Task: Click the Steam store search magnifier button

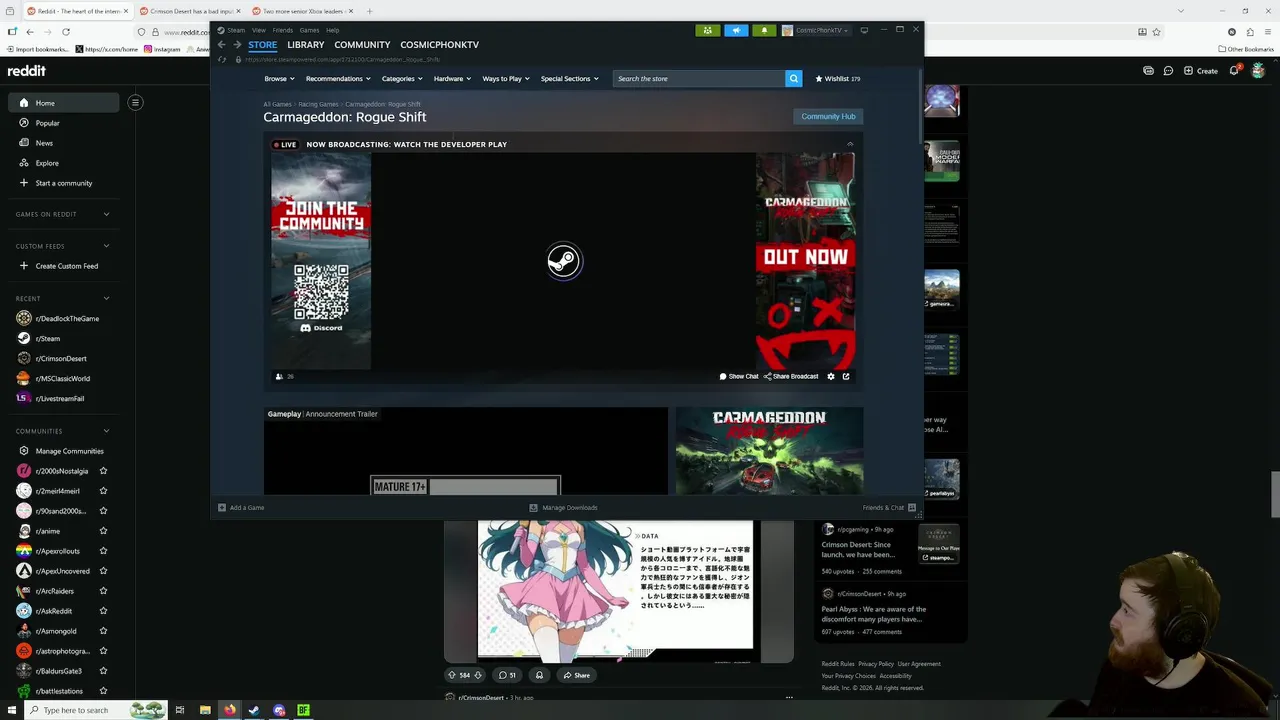Action: coord(793,78)
